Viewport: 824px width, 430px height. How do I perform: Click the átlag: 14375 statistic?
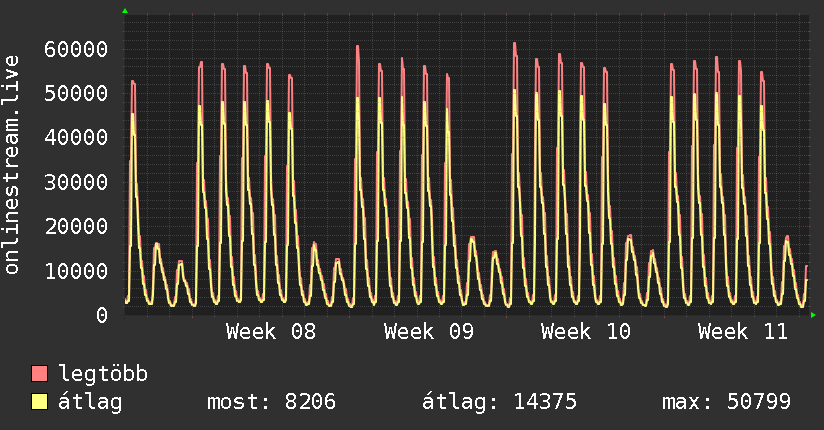[499, 402]
